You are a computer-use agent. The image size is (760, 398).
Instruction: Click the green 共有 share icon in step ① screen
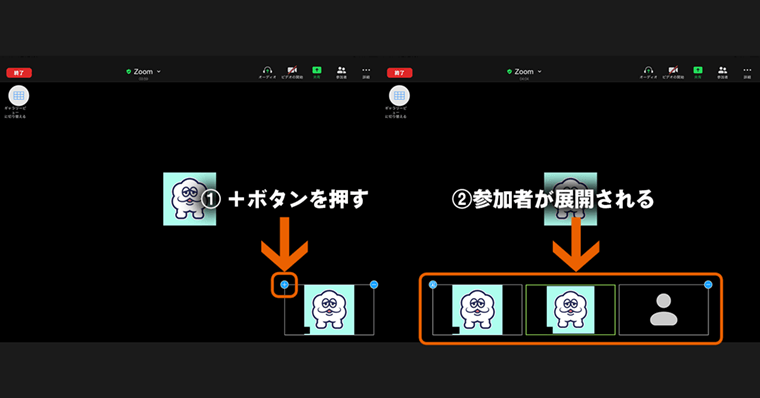coord(317,73)
